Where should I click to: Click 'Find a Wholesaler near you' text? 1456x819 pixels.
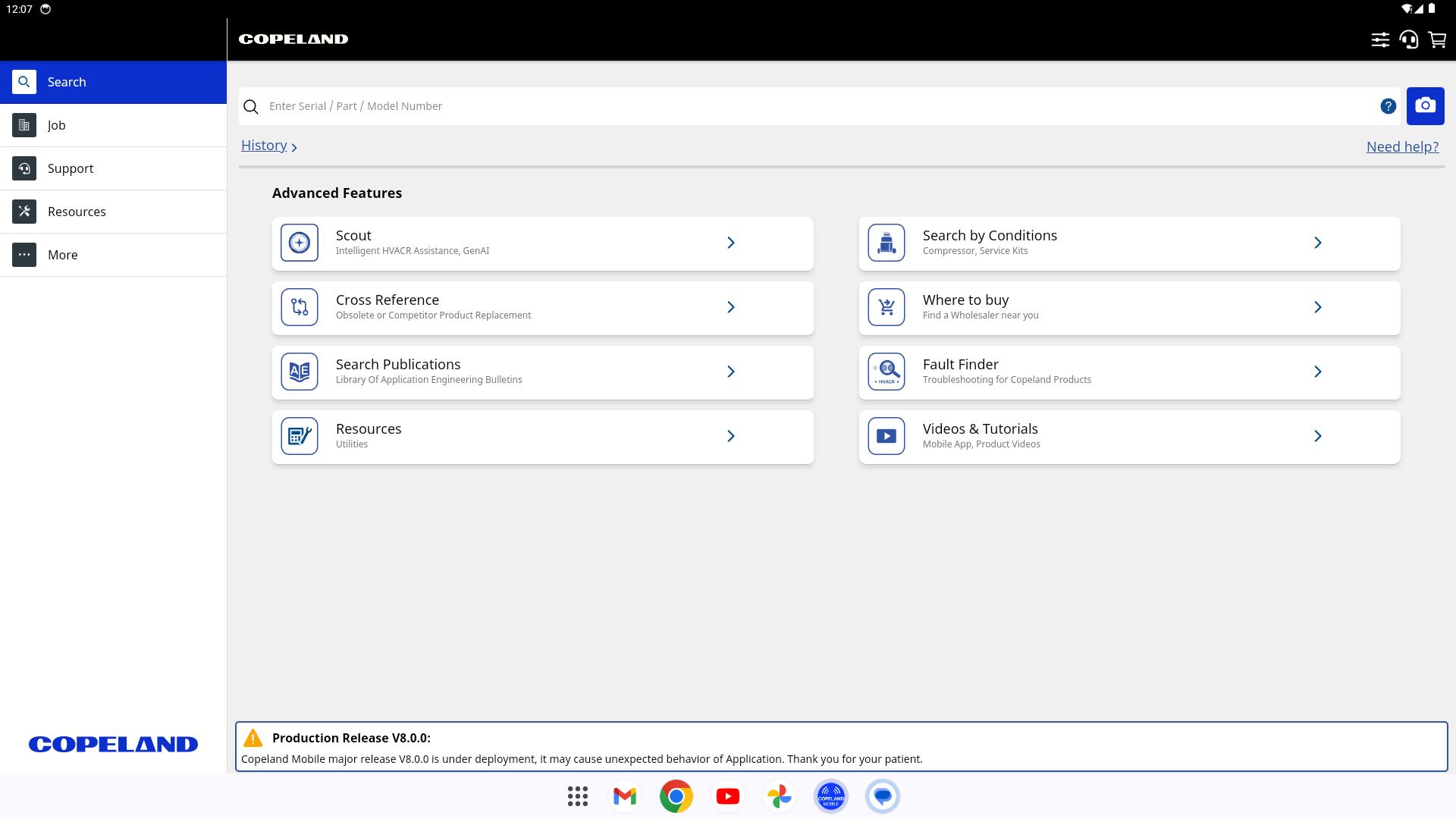point(981,315)
